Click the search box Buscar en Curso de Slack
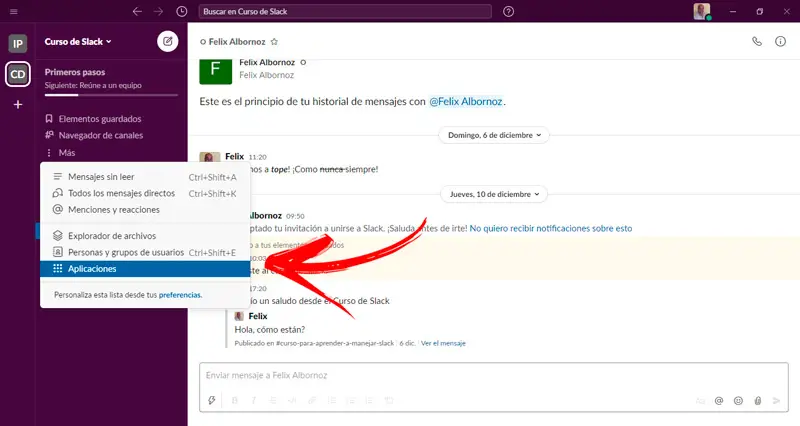This screenshot has height=426, width=800. pyautogui.click(x=344, y=11)
